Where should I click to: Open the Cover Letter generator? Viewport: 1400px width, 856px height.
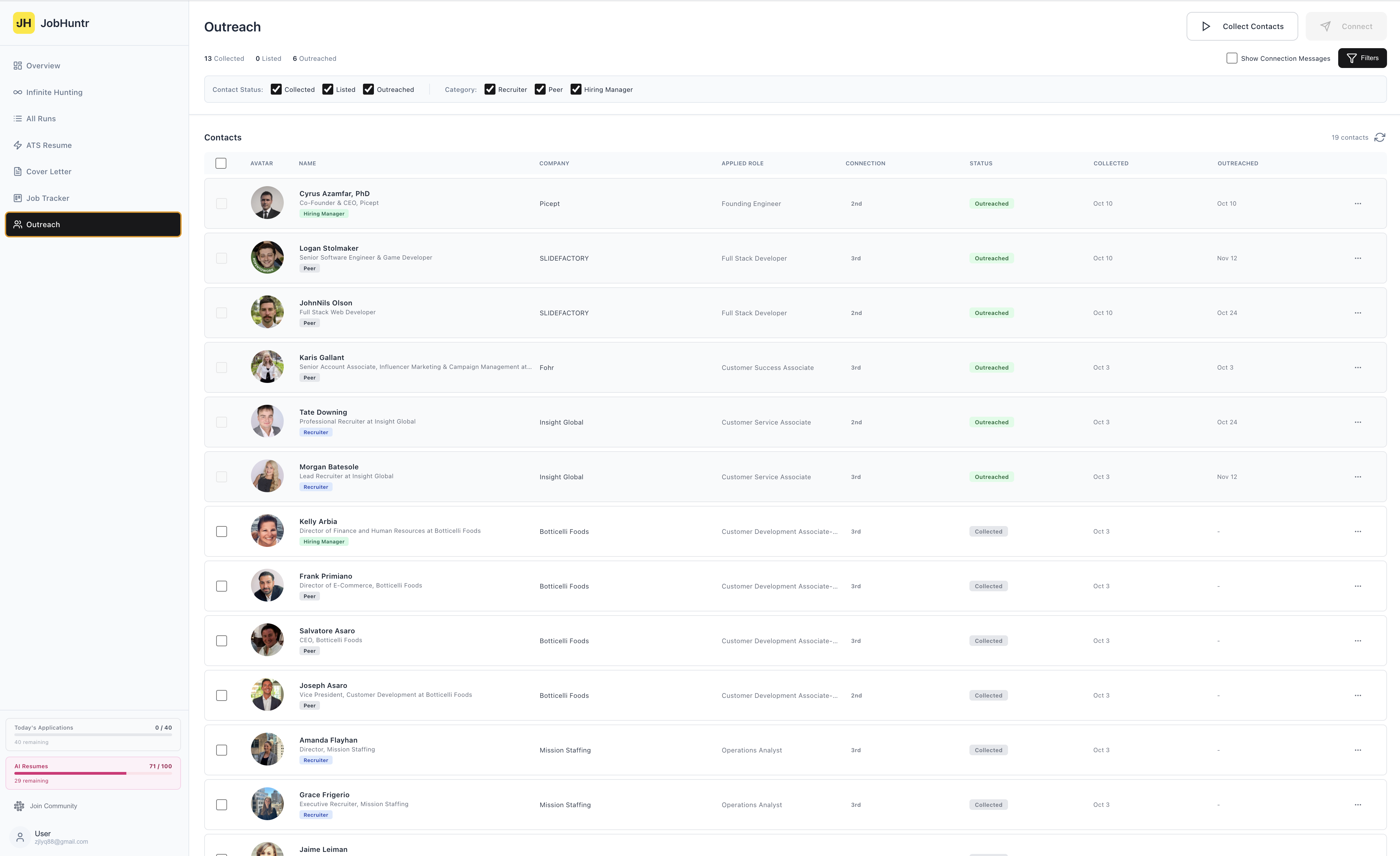pyautogui.click(x=48, y=171)
